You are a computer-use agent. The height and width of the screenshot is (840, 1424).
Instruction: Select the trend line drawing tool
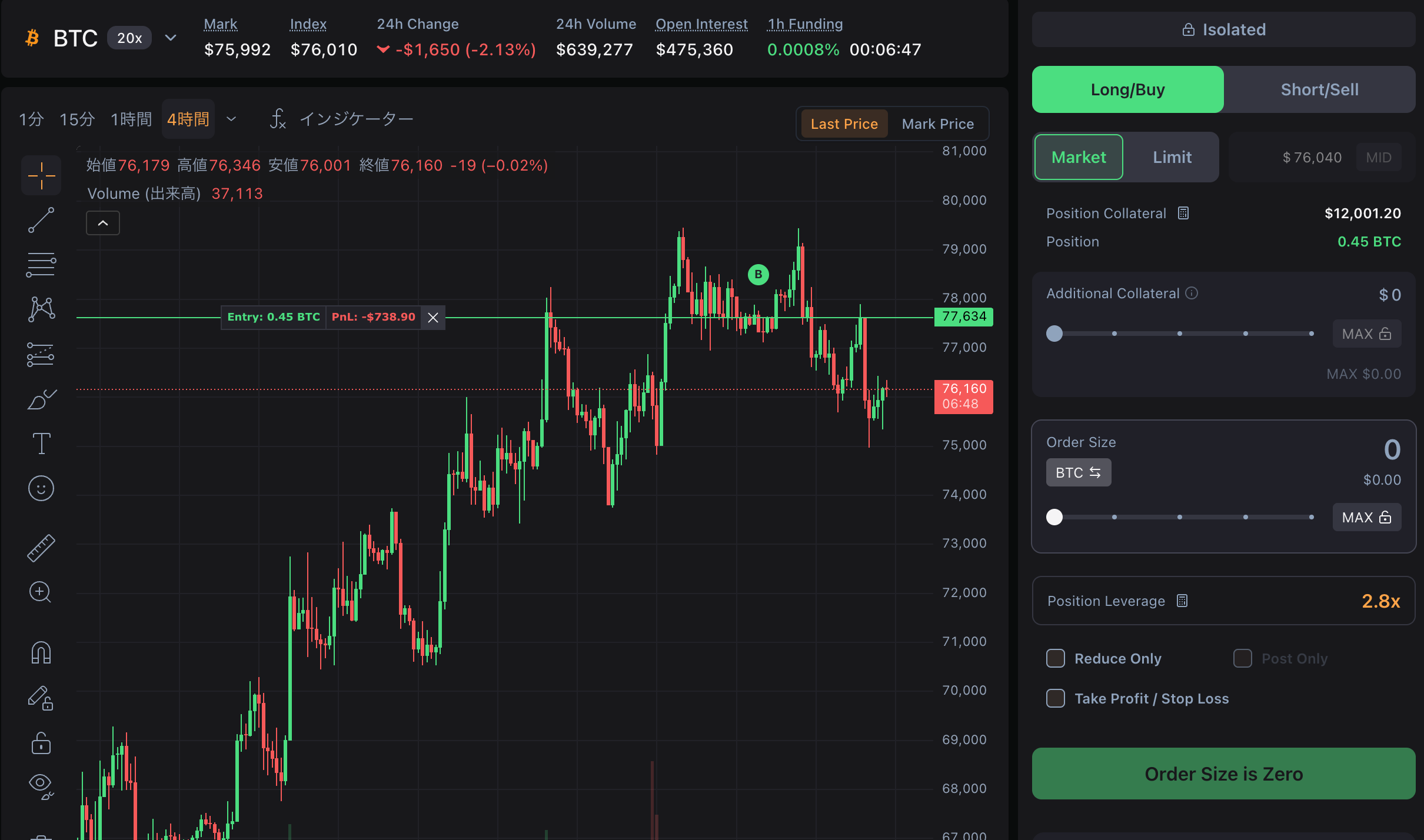(41, 220)
